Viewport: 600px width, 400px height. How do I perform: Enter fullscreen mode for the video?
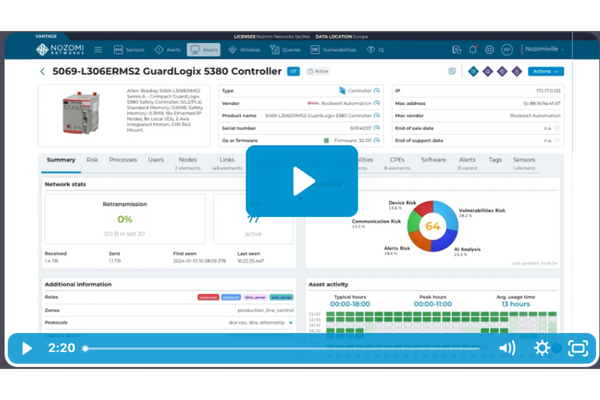tap(577, 348)
